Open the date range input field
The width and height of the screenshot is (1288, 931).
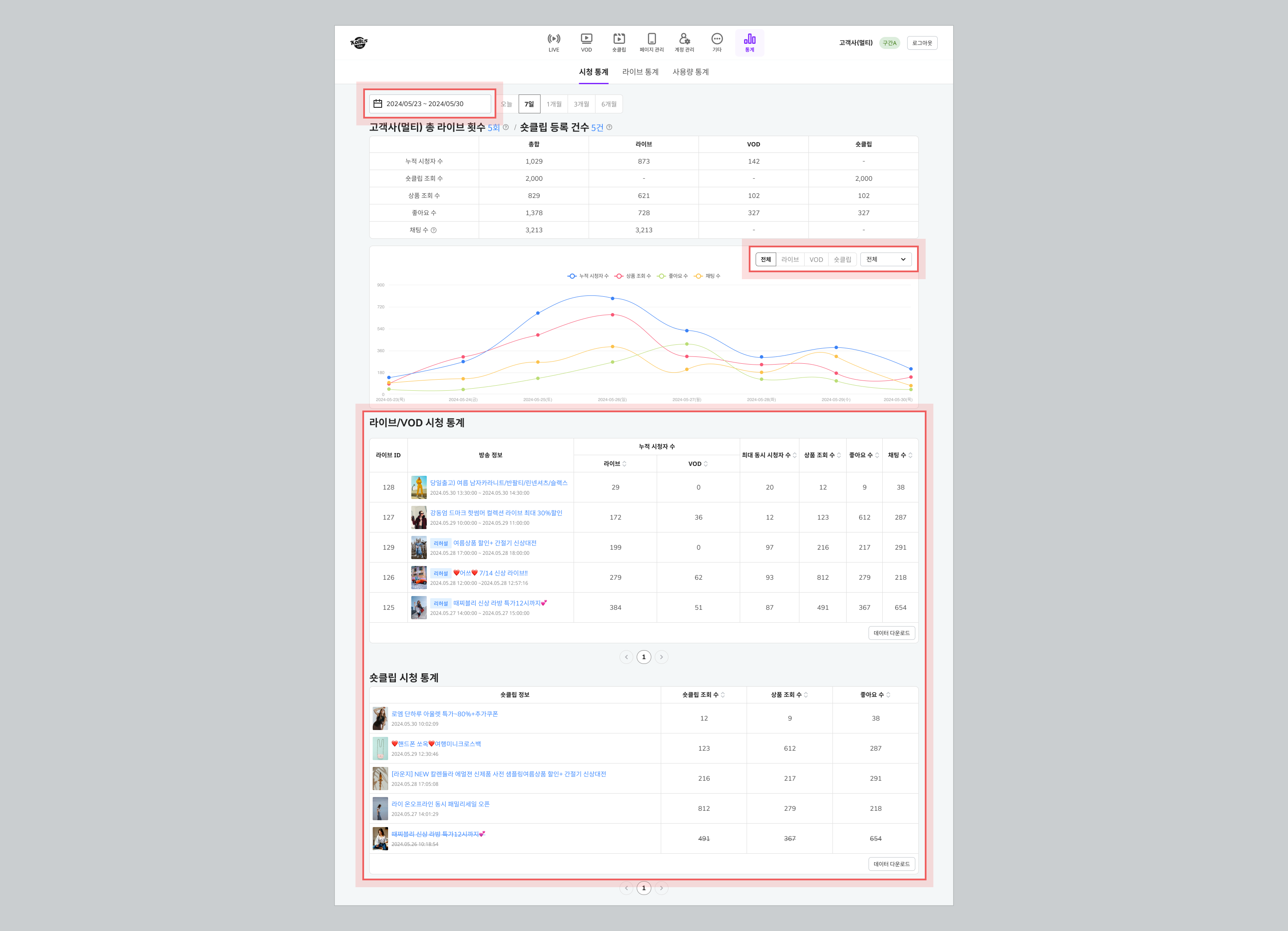click(x=430, y=104)
